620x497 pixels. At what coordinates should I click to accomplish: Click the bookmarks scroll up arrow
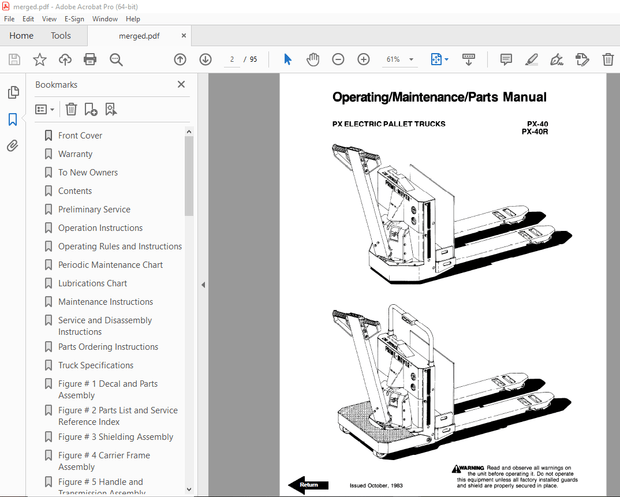[x=189, y=132]
